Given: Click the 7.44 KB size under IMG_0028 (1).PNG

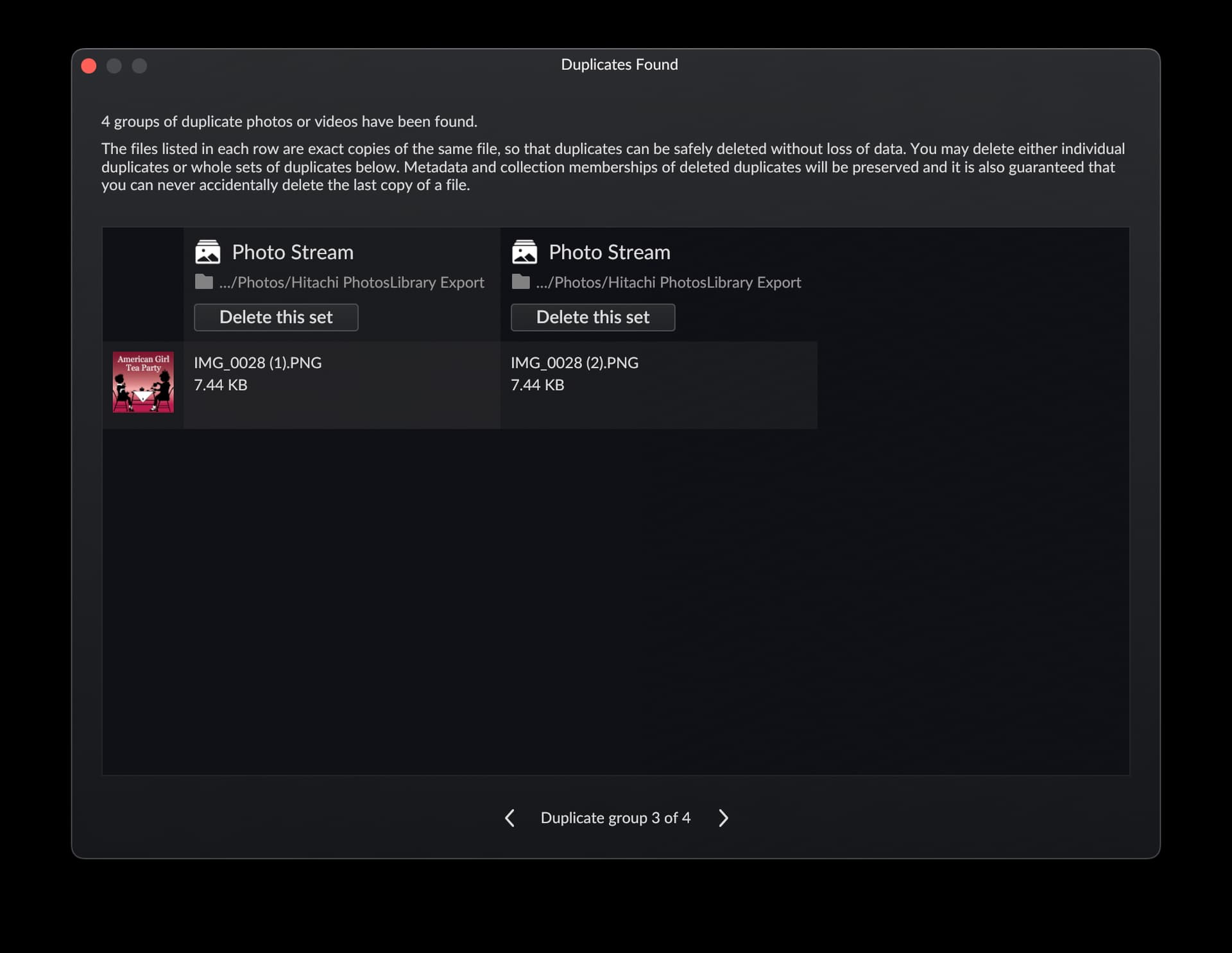Looking at the screenshot, I should [221, 385].
